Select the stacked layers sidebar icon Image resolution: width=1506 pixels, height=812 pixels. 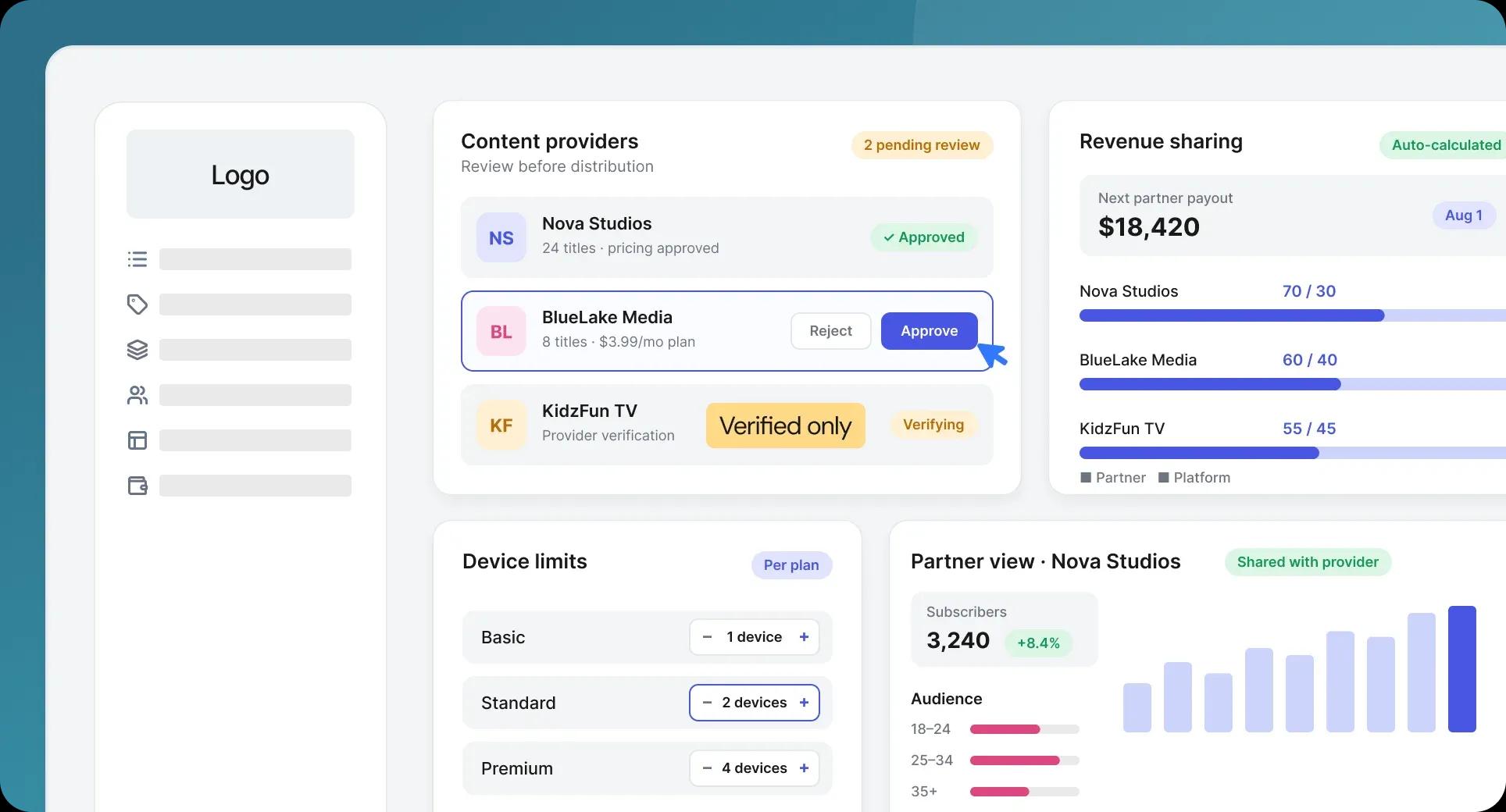click(137, 350)
